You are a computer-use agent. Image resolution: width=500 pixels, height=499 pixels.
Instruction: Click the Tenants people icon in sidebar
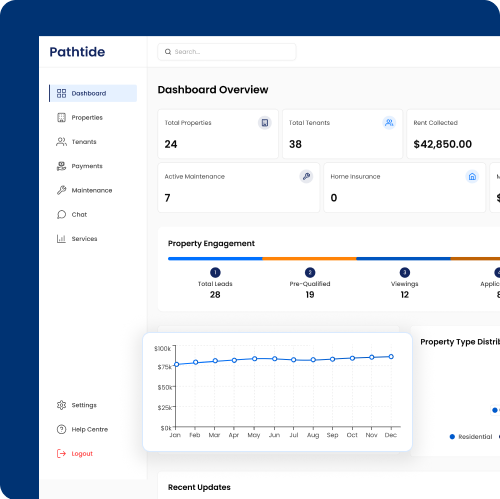[61, 142]
